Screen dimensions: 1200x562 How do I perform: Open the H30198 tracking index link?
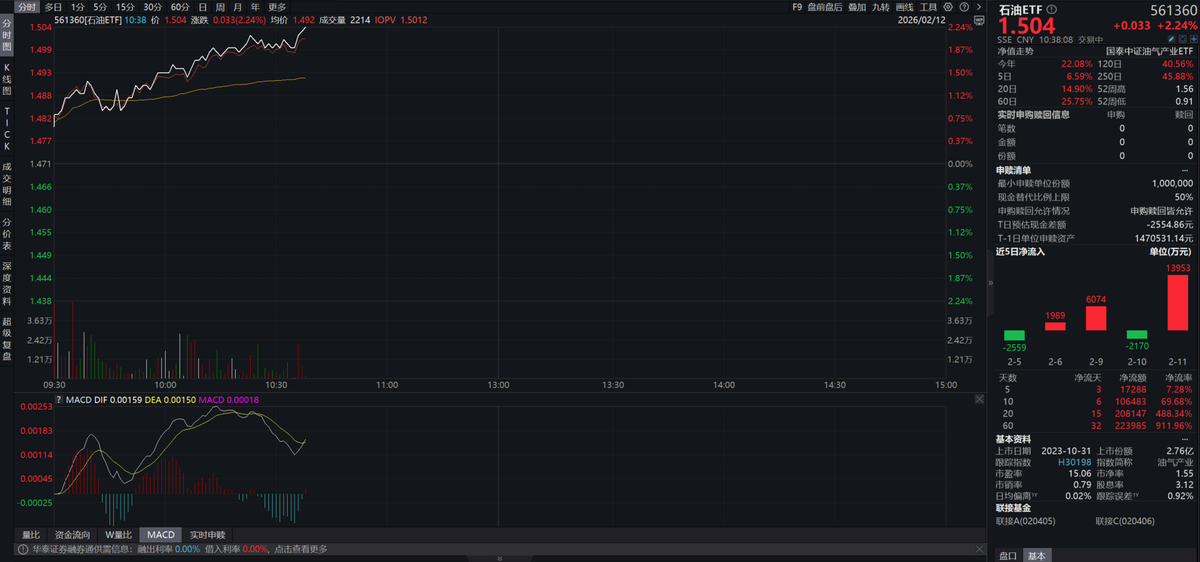(1075, 463)
